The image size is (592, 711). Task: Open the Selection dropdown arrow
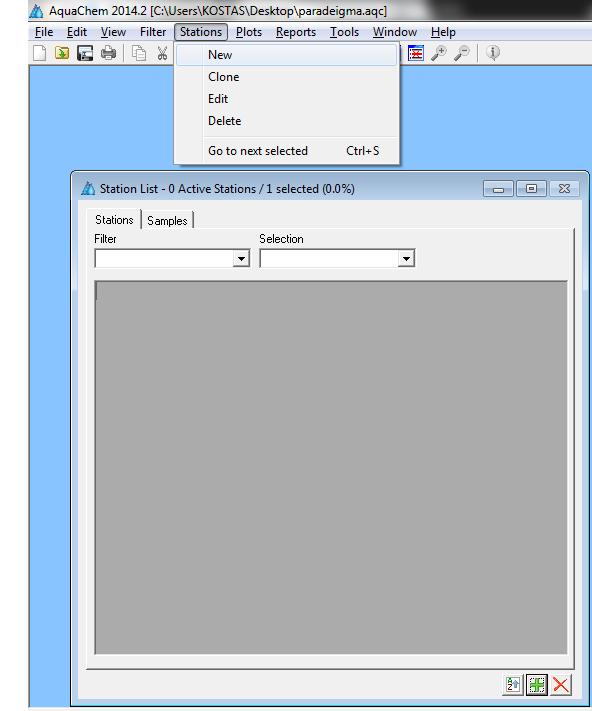coord(407,258)
